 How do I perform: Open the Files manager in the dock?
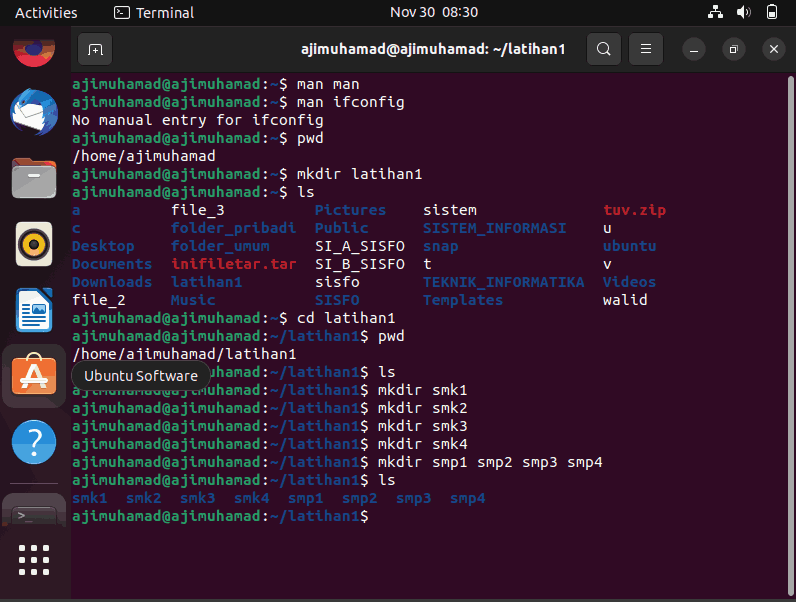tap(34, 178)
